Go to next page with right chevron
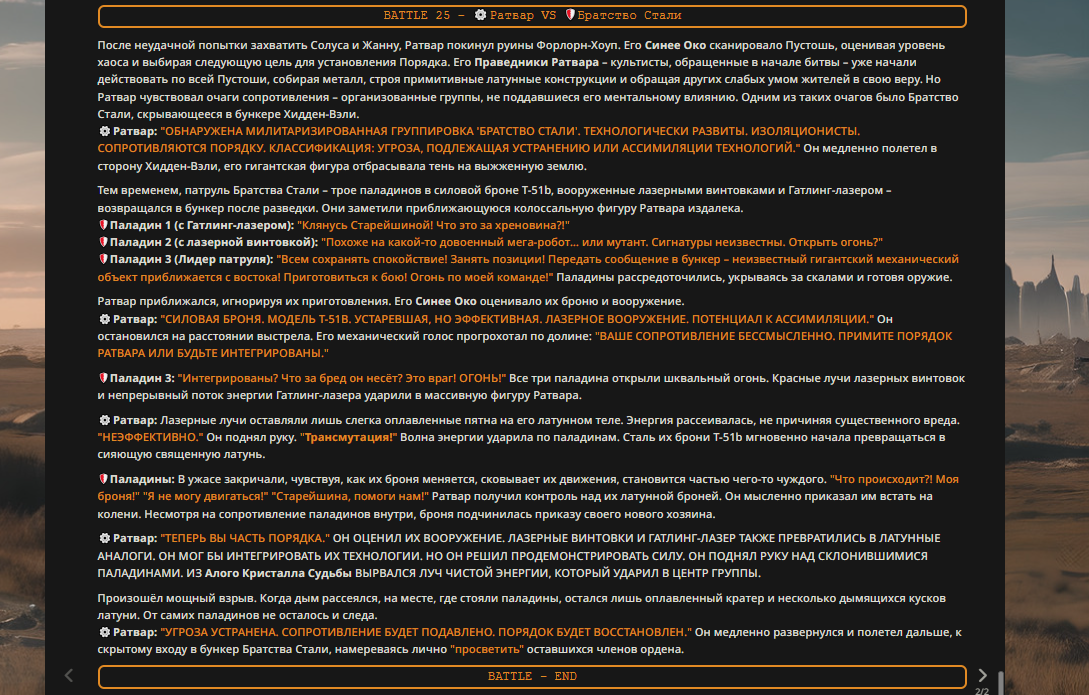The height and width of the screenshot is (695, 1089). tap(982, 676)
